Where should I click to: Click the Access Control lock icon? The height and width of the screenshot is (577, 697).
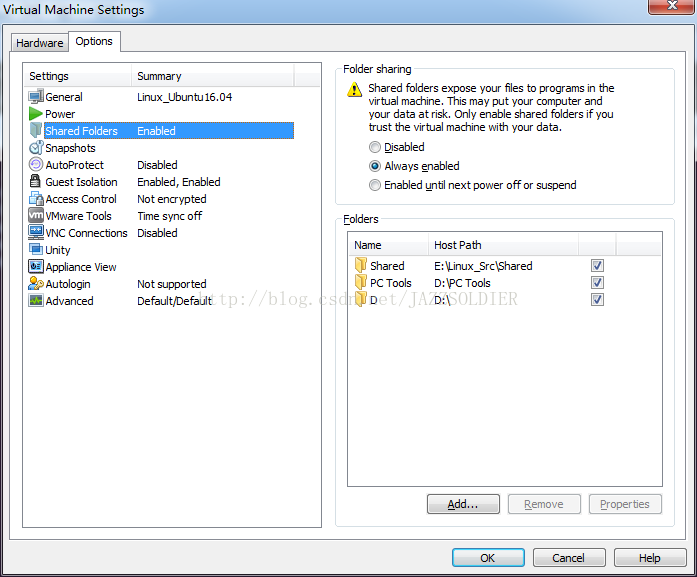point(36,198)
